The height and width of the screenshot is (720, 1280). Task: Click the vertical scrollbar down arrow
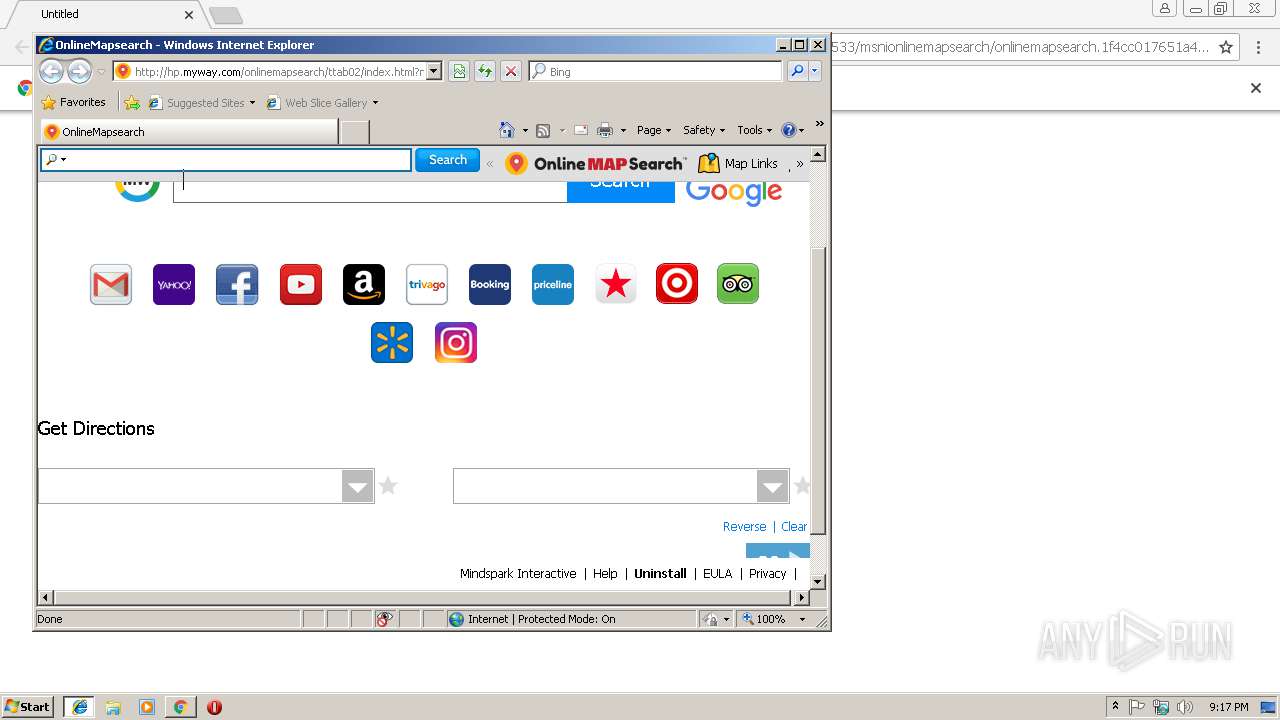(x=818, y=581)
